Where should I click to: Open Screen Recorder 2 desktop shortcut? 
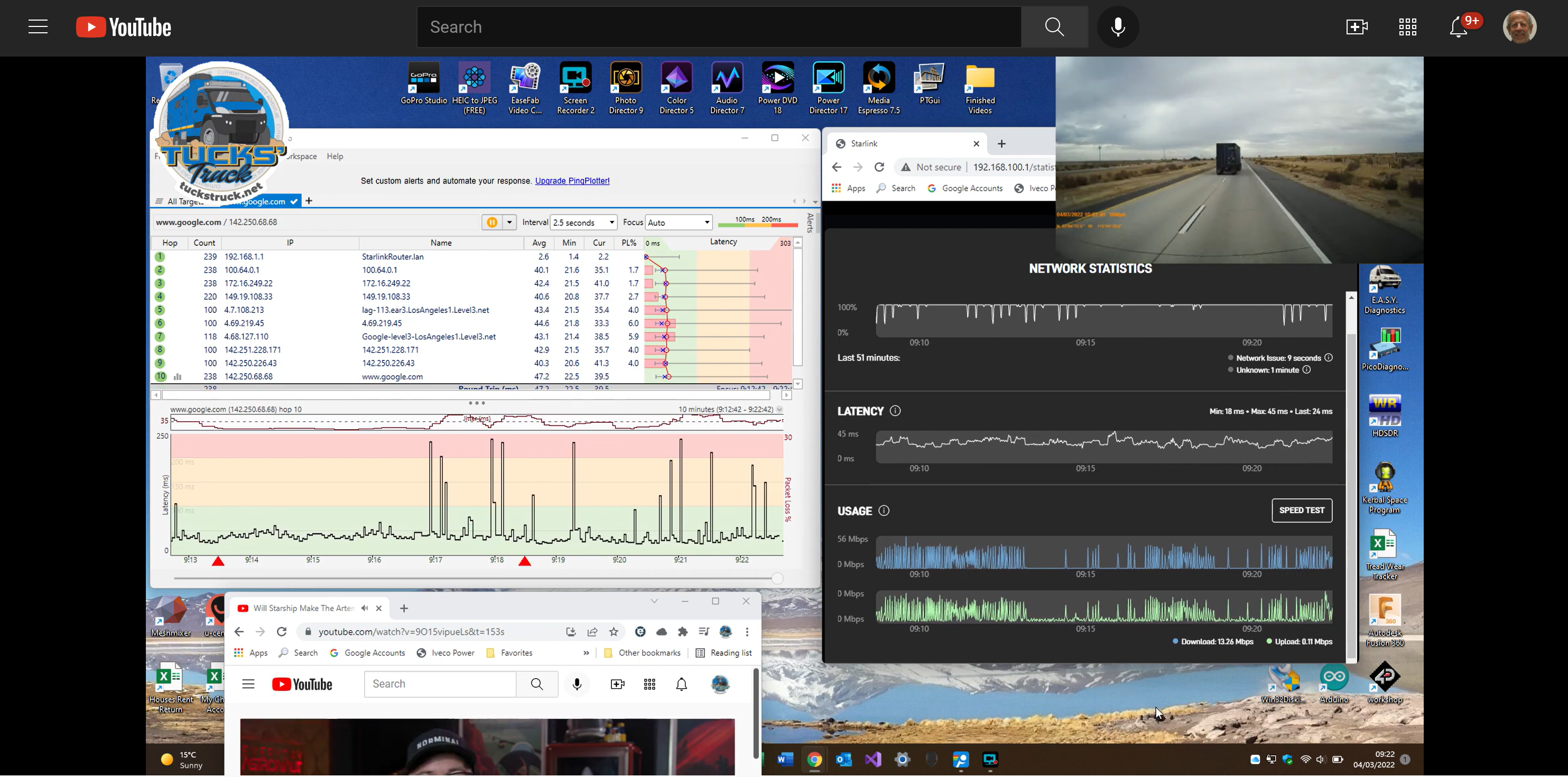(x=575, y=88)
